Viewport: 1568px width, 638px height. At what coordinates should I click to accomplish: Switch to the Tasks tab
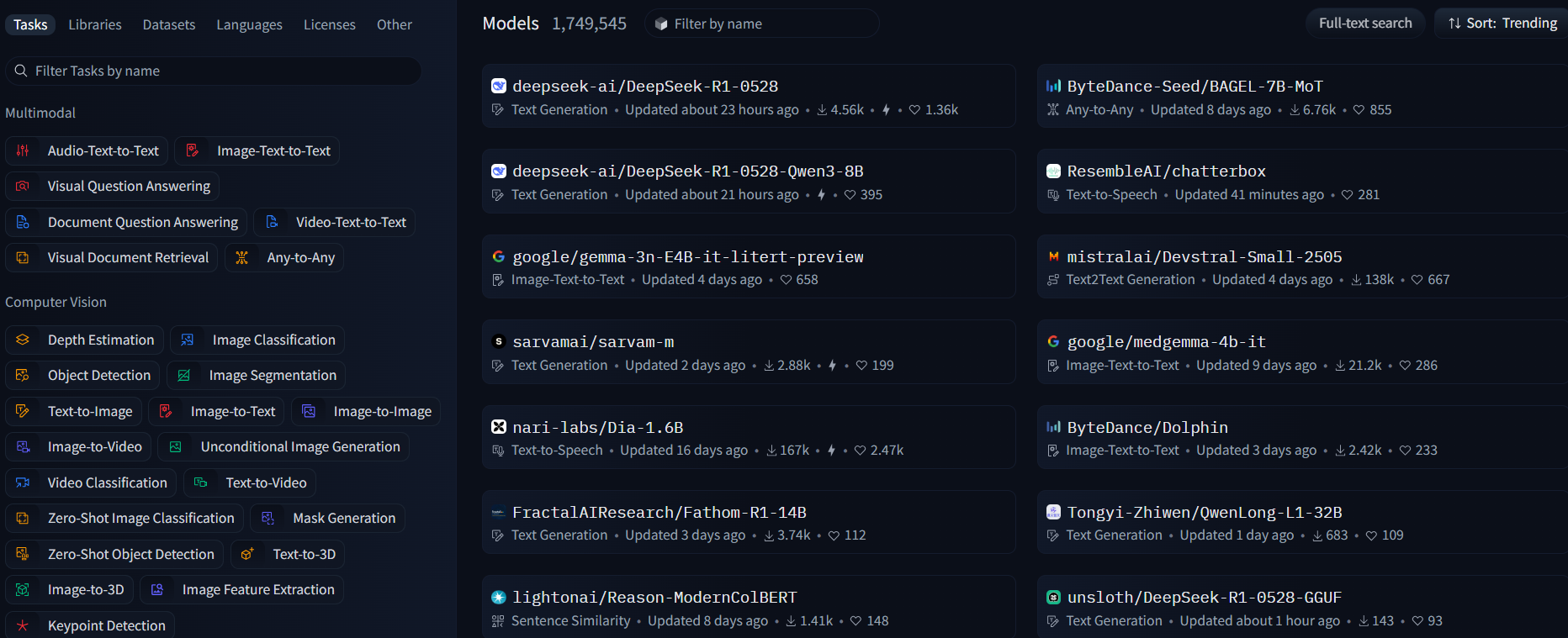[30, 24]
